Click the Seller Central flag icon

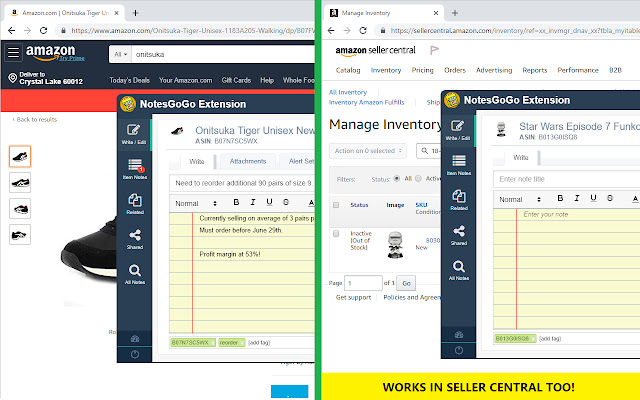tap(434, 50)
